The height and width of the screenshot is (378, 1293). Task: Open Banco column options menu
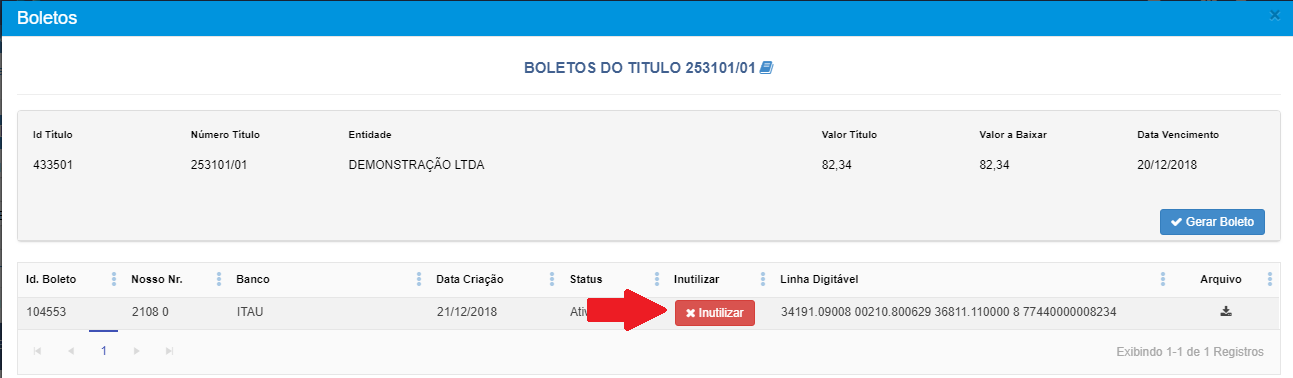418,279
